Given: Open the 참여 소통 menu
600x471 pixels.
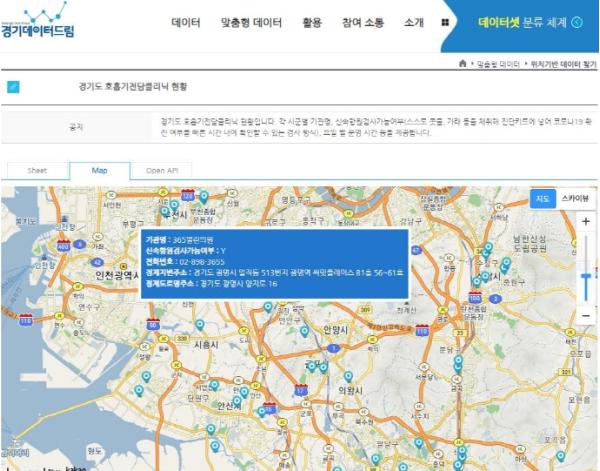Looking at the screenshot, I should tap(361, 22).
